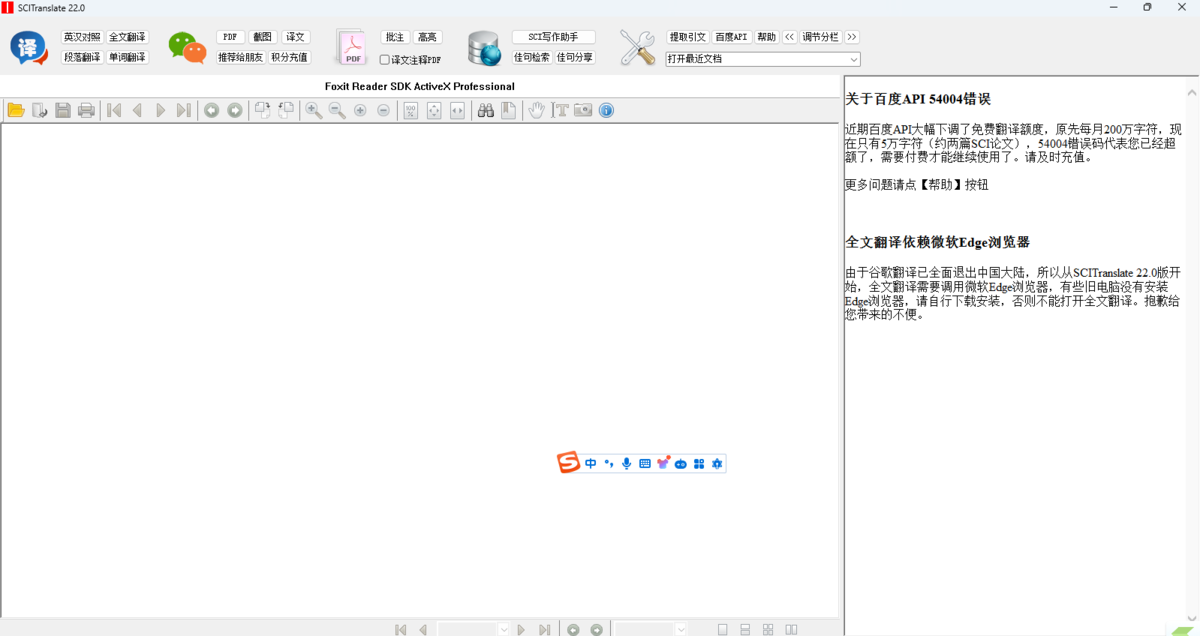Click the gray floppy disk save icon
This screenshot has height=636, width=1200.
63,110
